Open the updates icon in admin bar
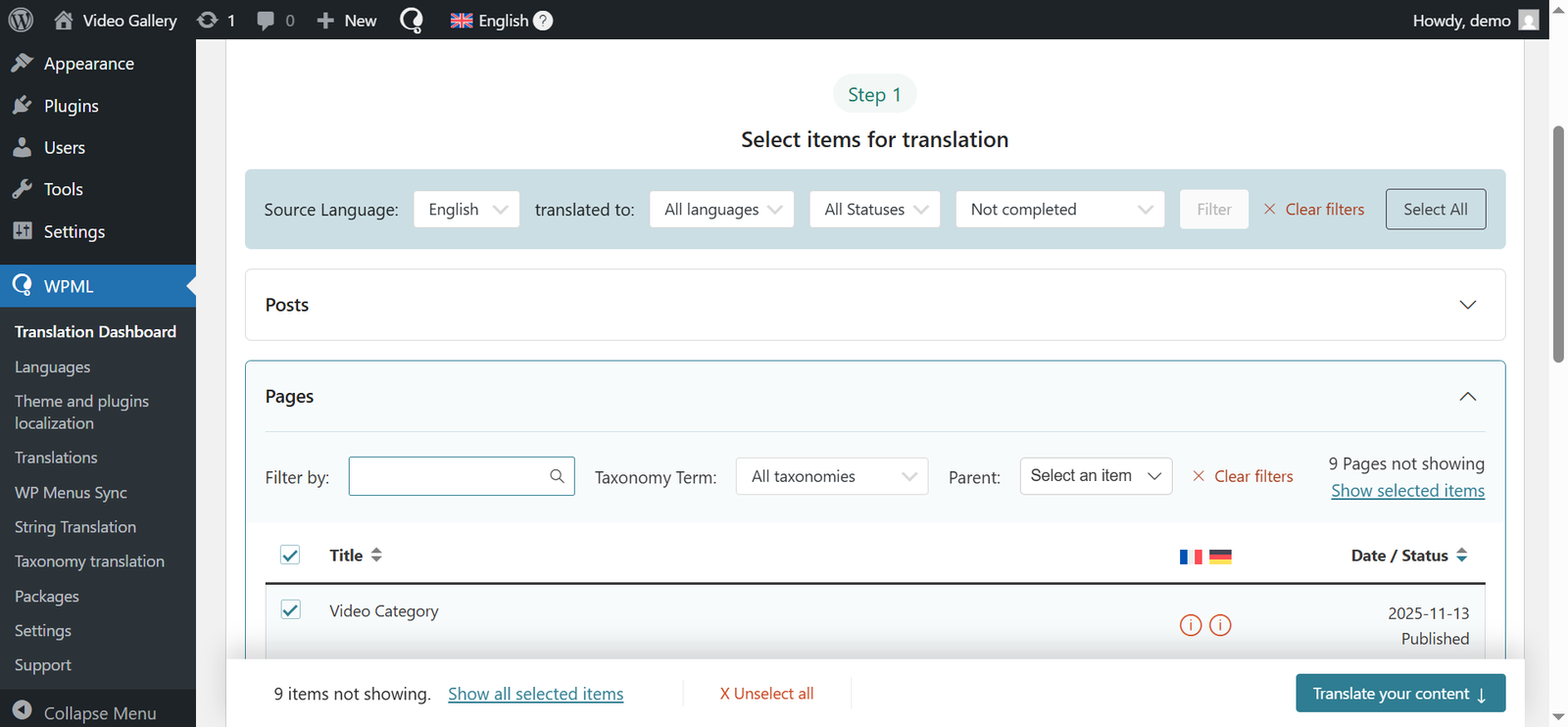The image size is (1568, 727). [x=207, y=21]
